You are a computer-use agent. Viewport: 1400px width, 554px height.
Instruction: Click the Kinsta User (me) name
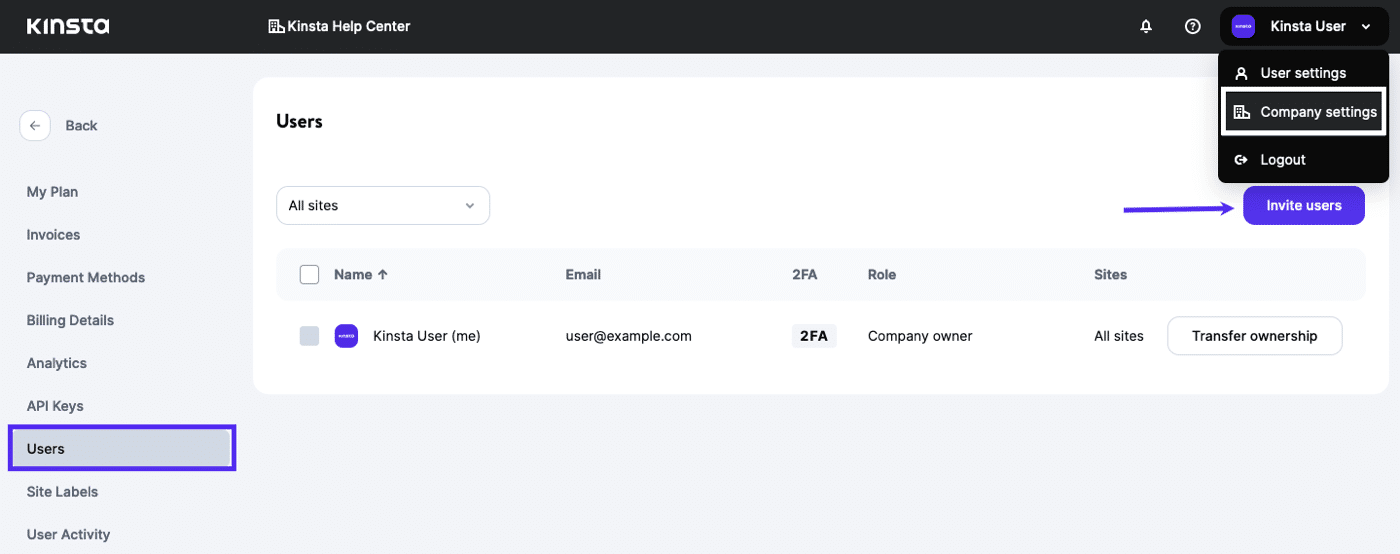pos(427,336)
